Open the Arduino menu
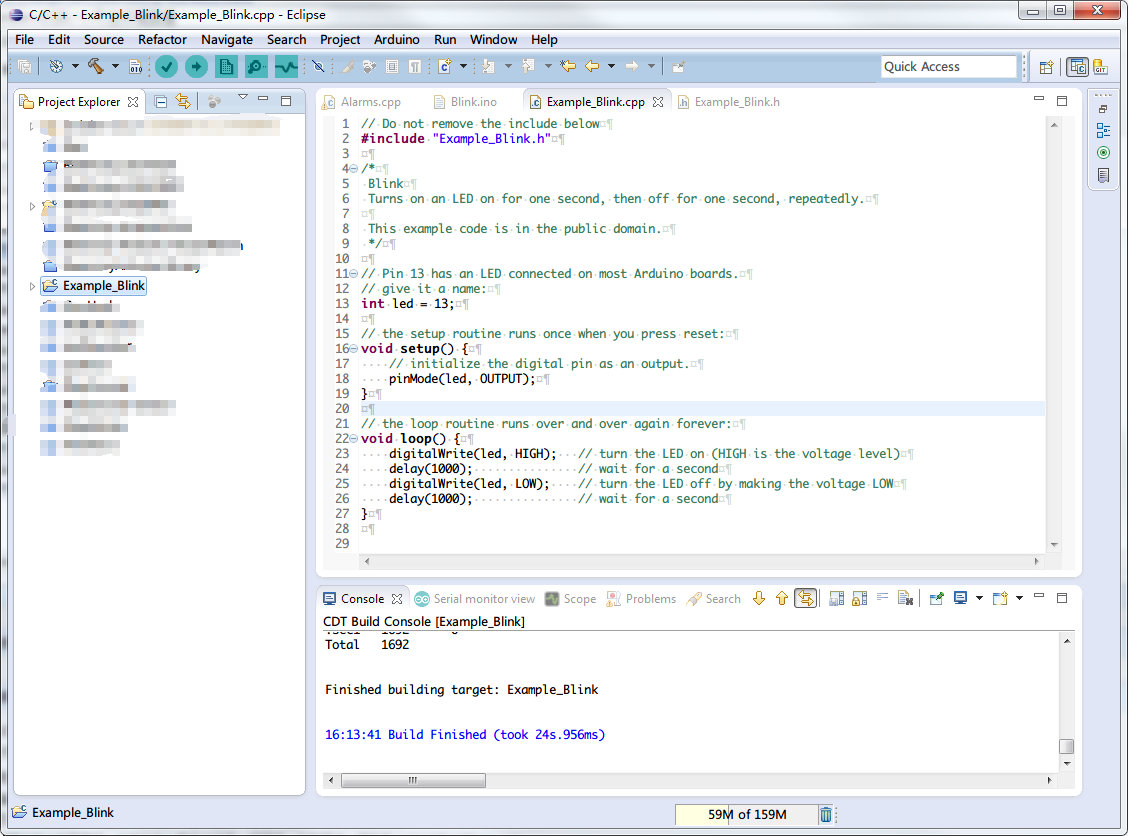The image size is (1128, 836). click(396, 40)
